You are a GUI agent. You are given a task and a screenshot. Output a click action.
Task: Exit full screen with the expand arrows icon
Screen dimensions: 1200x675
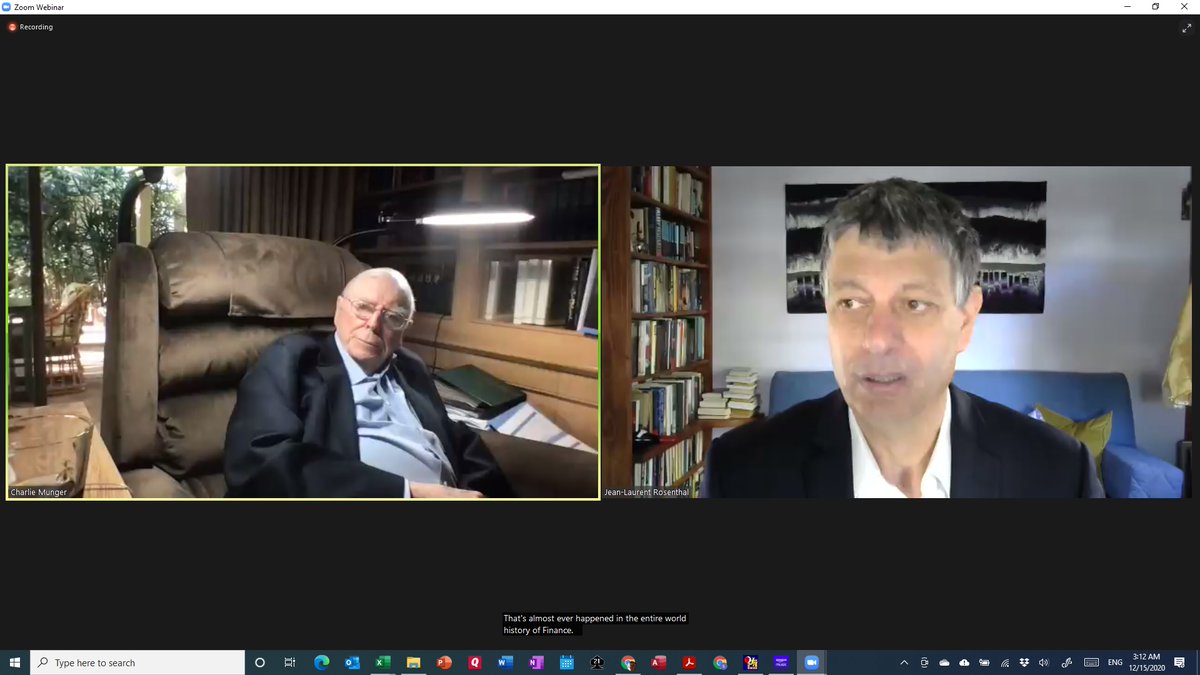tap(1186, 28)
